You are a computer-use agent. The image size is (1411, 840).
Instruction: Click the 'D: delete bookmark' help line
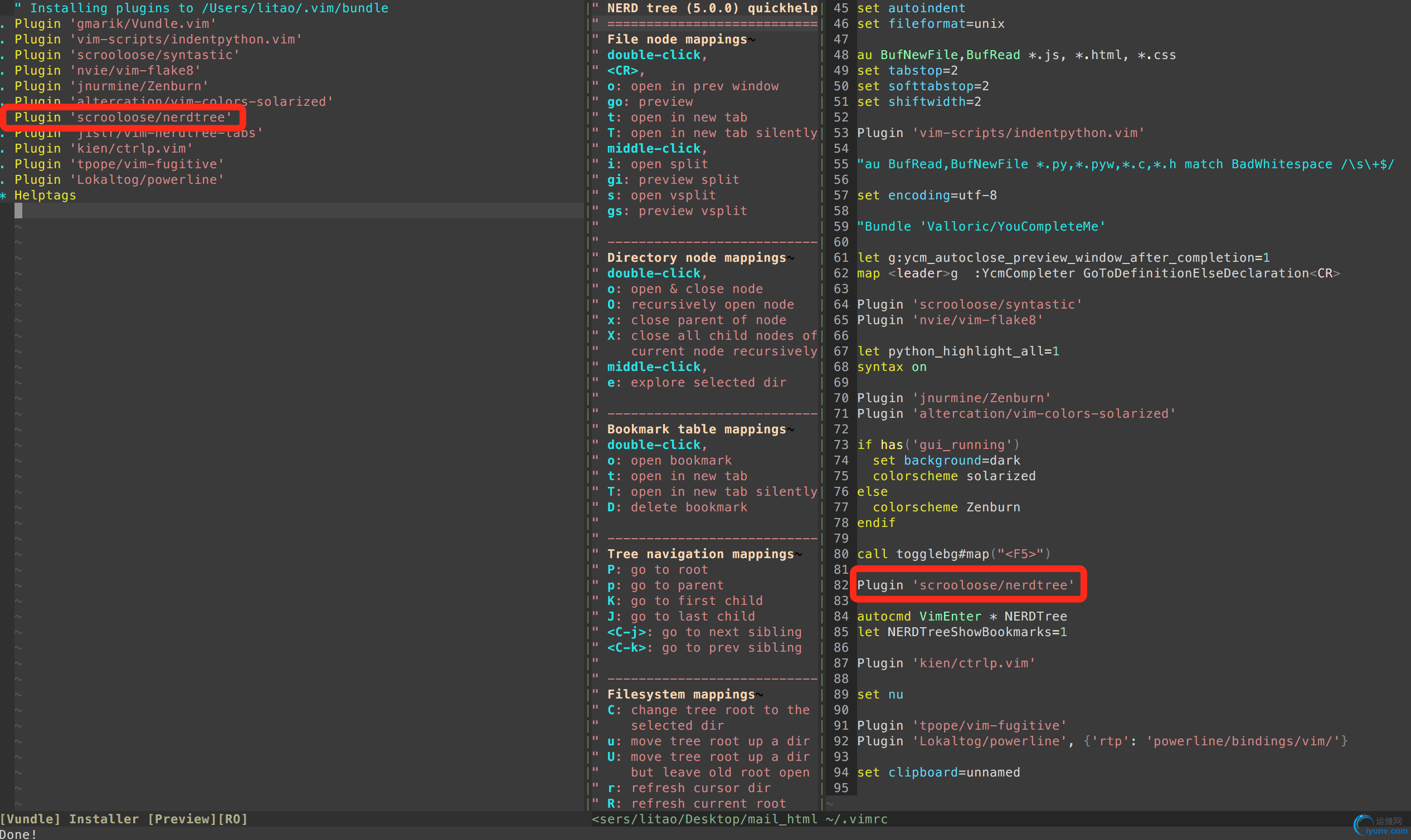pos(677,507)
